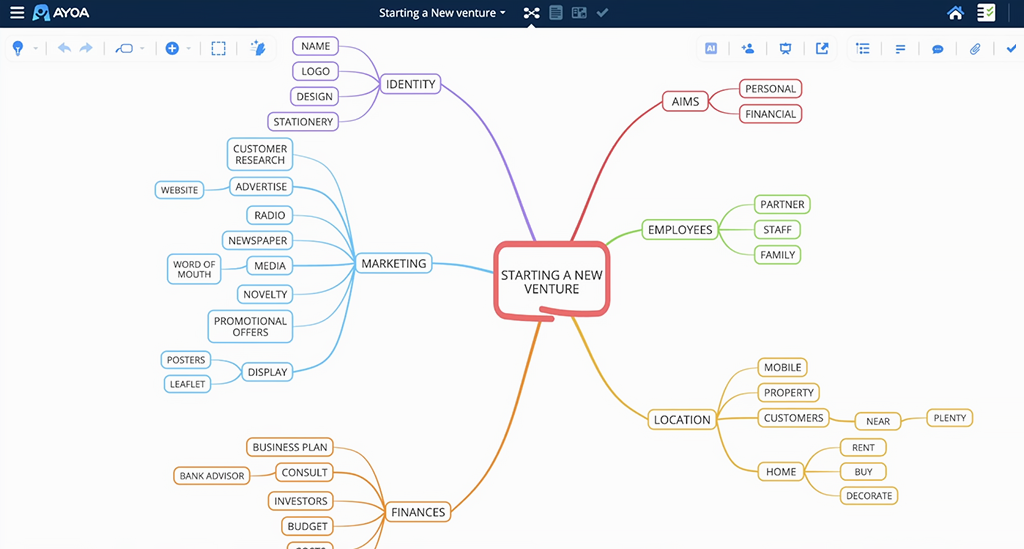Switch to the document notes view tab
The width and height of the screenshot is (1024, 549).
click(x=556, y=13)
